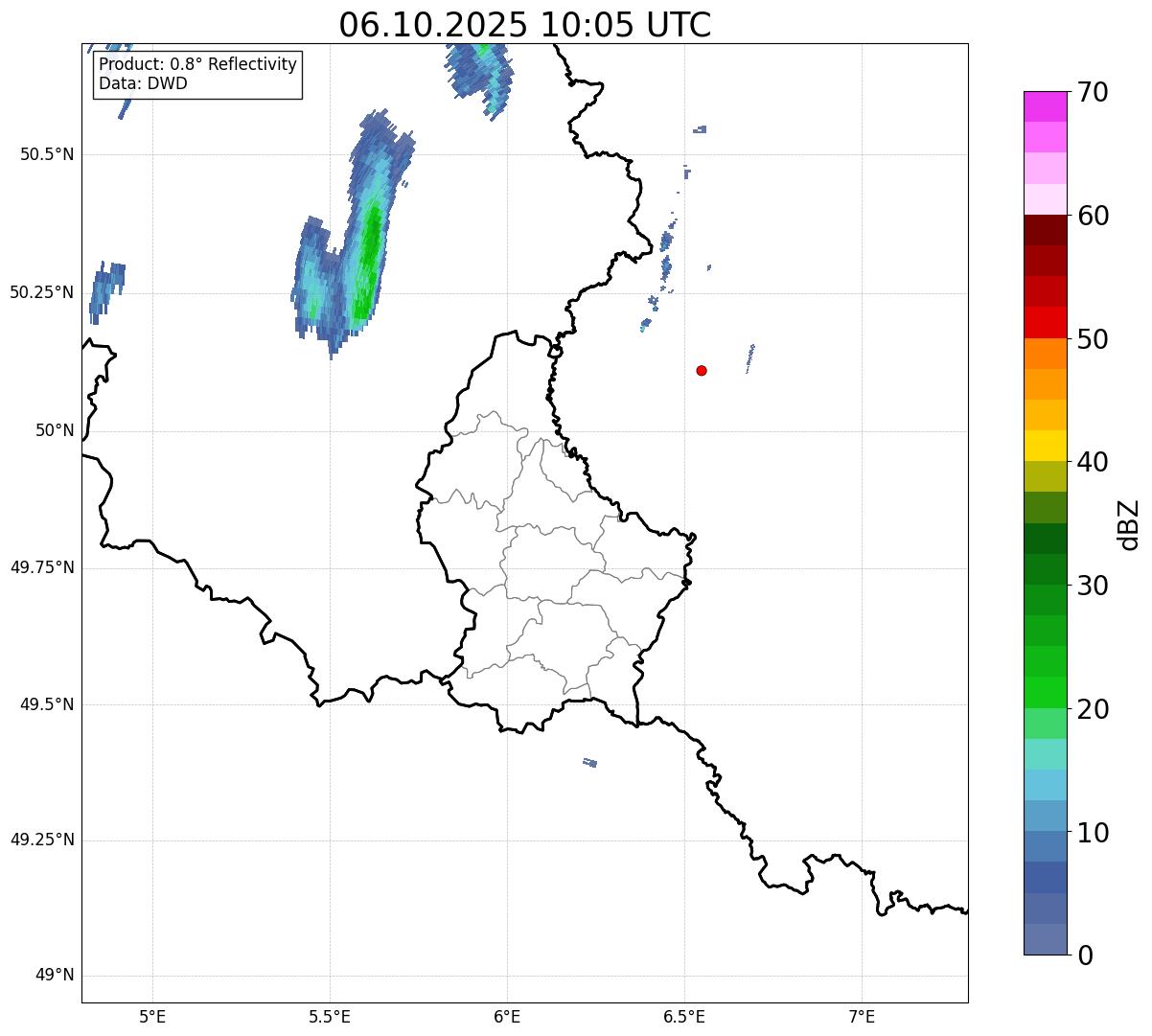1152x1036 pixels.
Task: Click the 6.5°E longitude label
Action: (684, 1017)
